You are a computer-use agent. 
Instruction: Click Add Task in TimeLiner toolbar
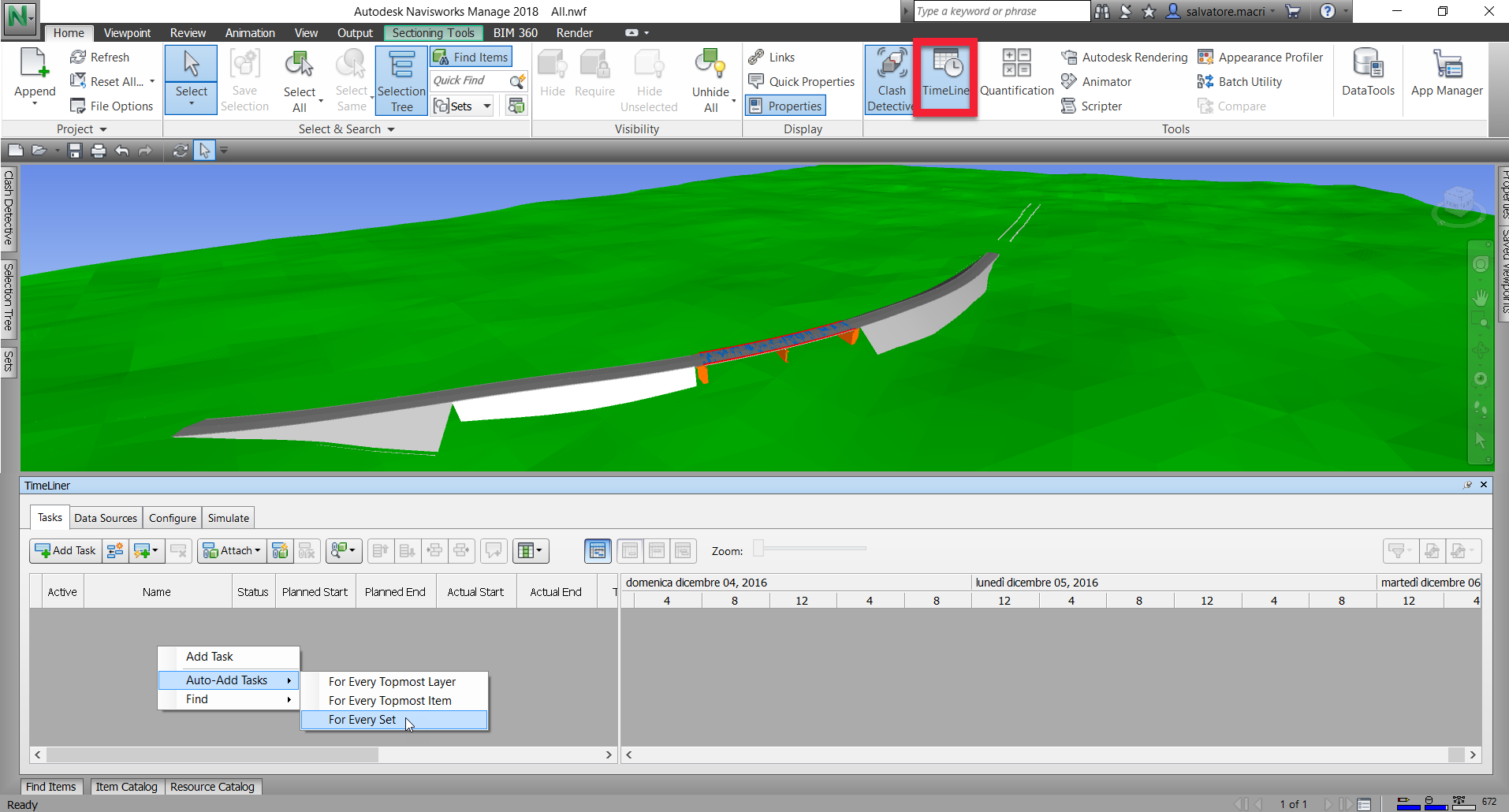[65, 550]
